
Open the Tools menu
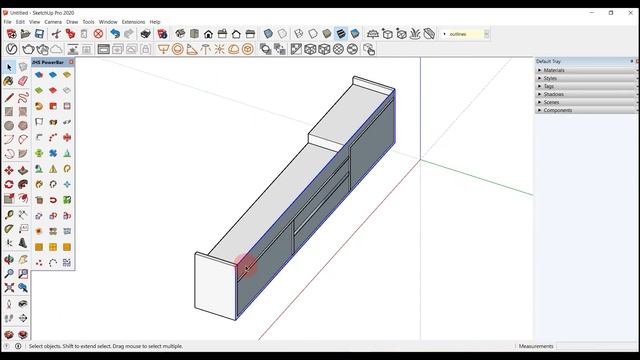tap(88, 22)
